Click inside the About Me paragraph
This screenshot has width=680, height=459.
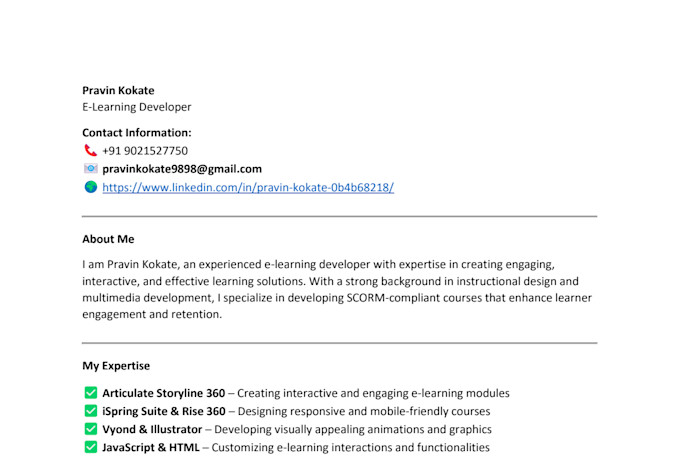[x=337, y=289]
